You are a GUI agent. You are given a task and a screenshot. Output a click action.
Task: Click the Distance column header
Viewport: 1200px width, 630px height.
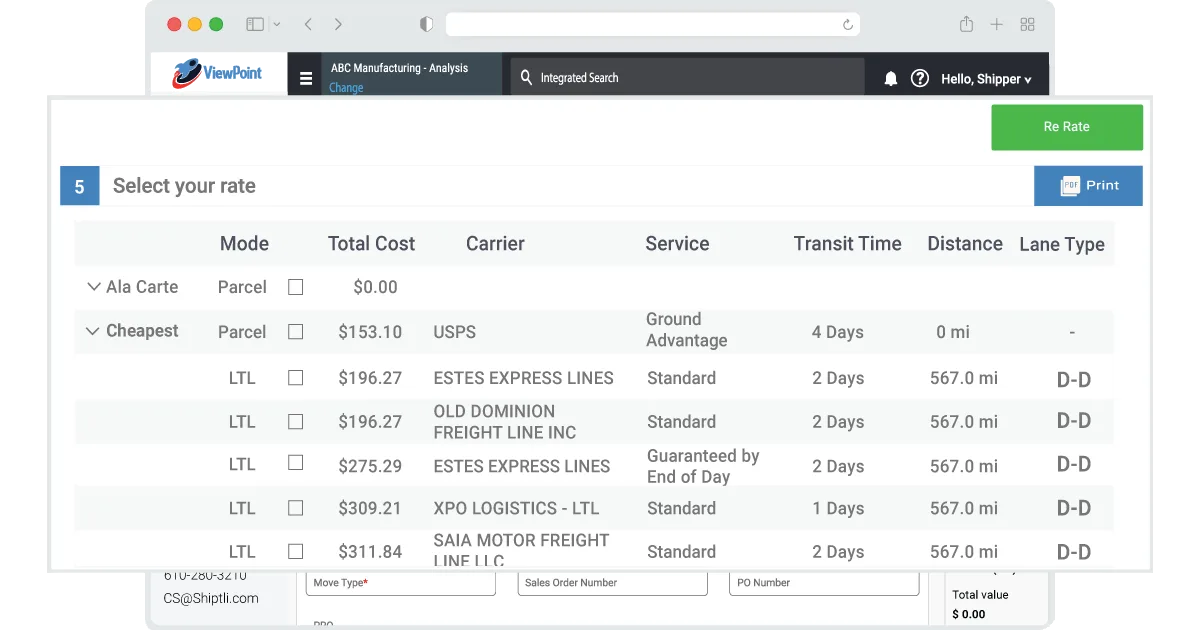[x=965, y=243]
